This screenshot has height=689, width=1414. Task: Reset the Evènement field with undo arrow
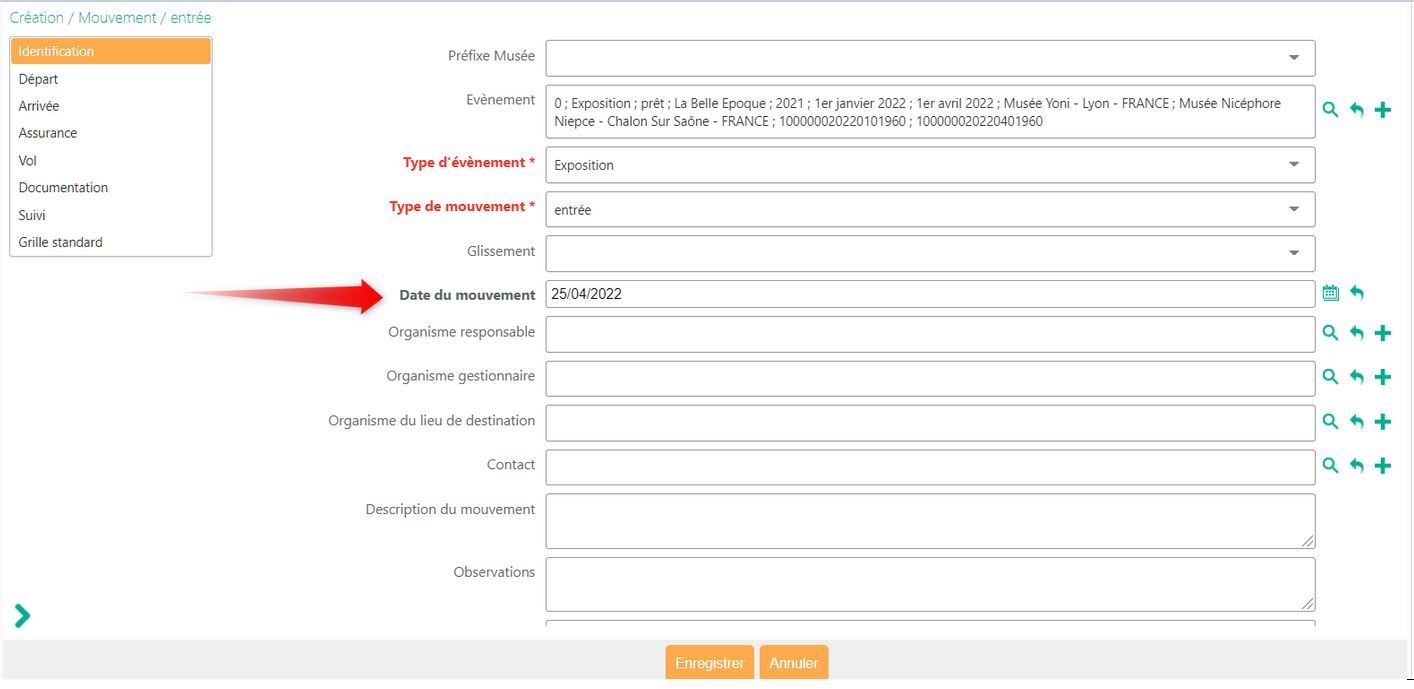pos(1357,110)
